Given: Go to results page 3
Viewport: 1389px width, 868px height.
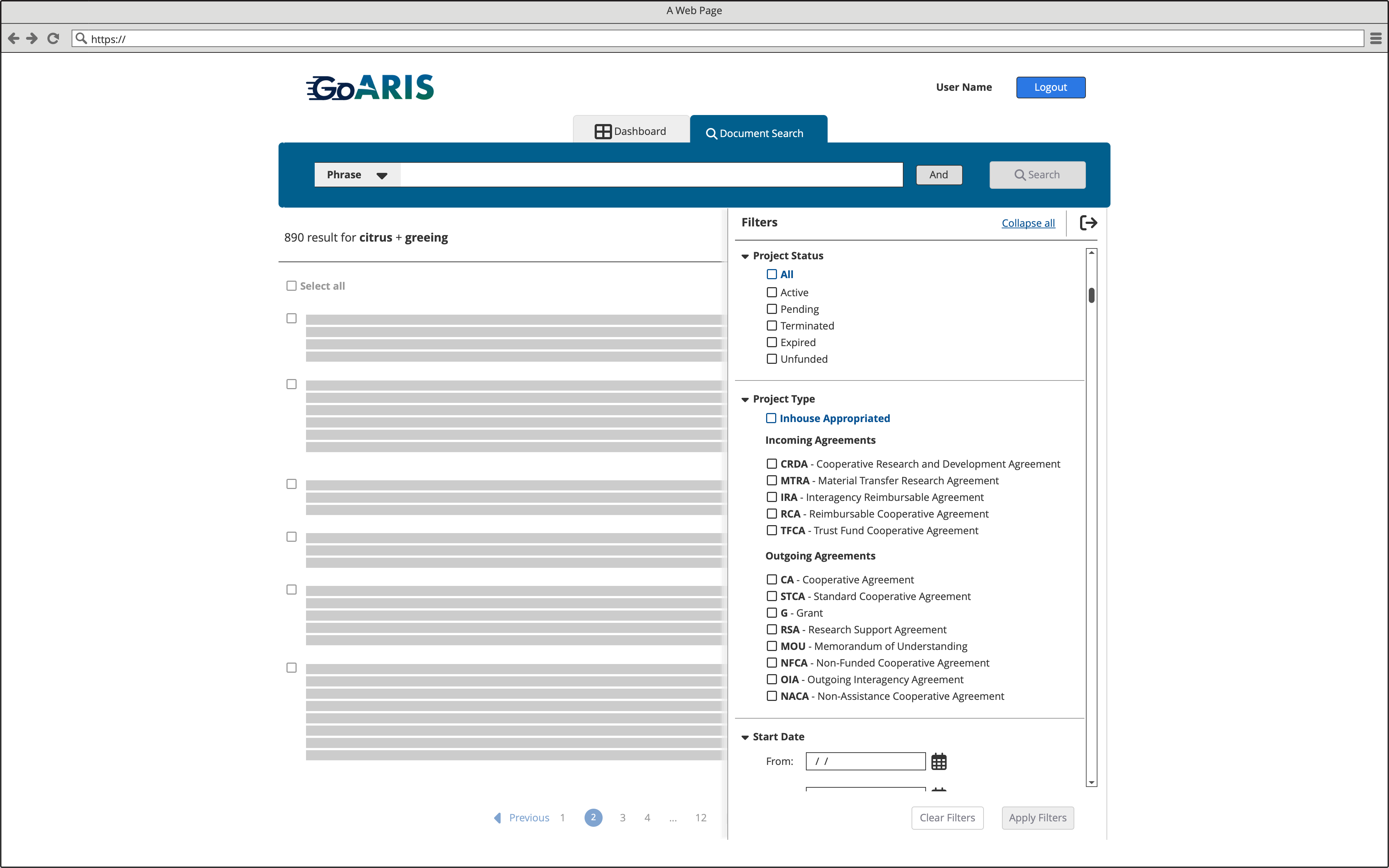Looking at the screenshot, I should 623,817.
